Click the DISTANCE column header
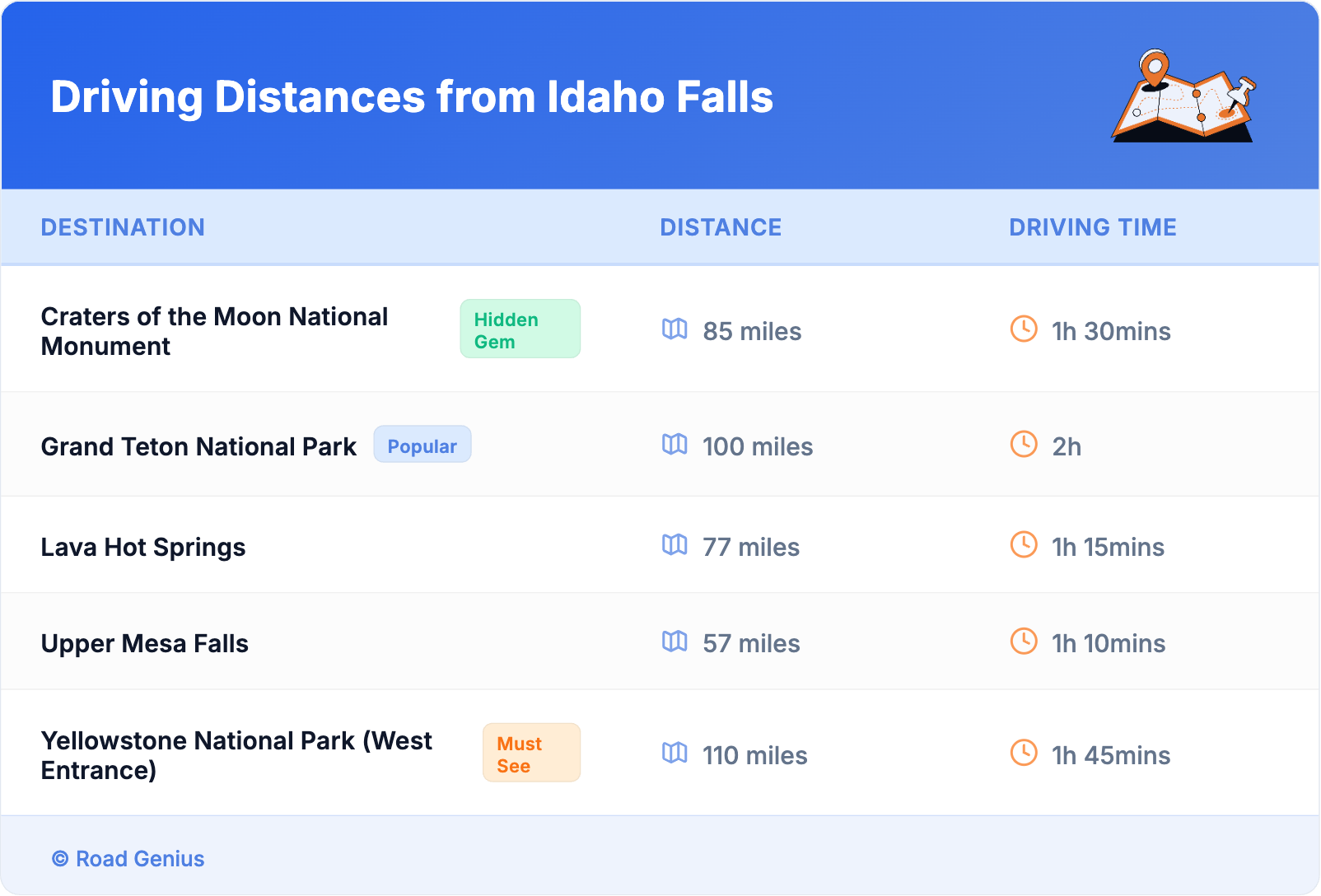 (721, 227)
